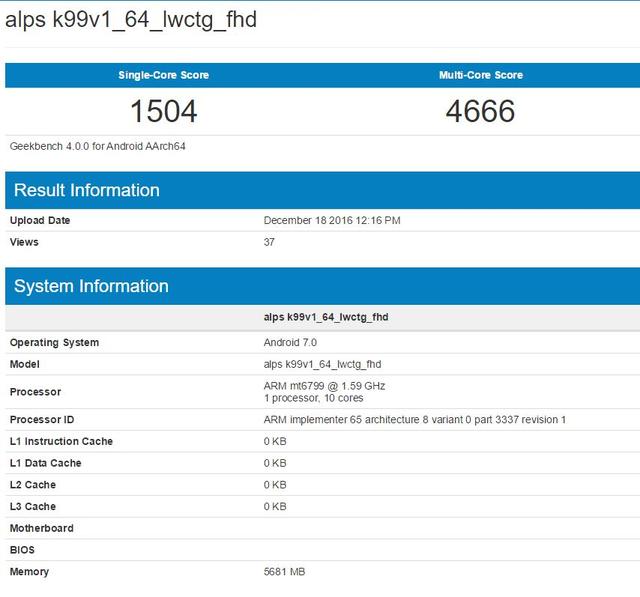This screenshot has height=597, width=640.
Task: Select the L2 Cache 0 KB value
Action: click(x=275, y=484)
